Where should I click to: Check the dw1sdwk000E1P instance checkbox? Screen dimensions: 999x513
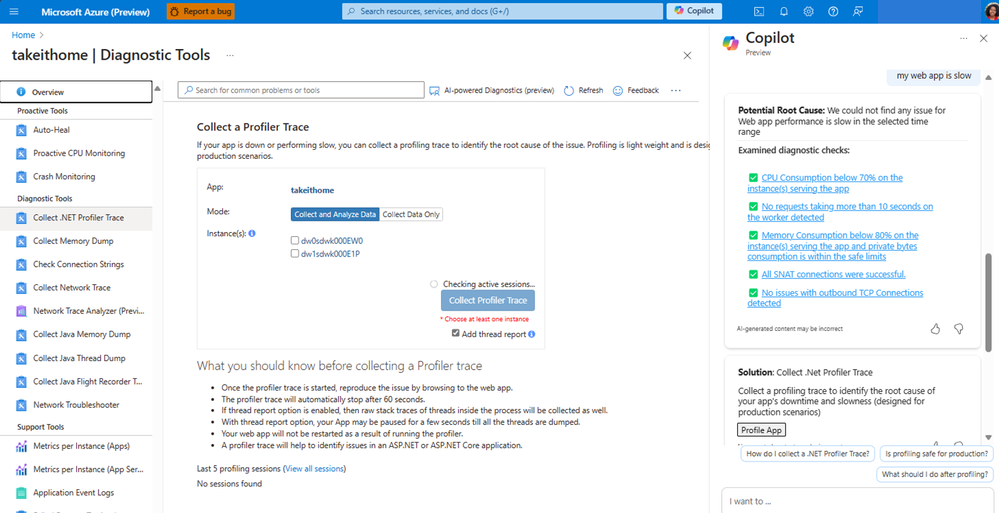pos(294,254)
